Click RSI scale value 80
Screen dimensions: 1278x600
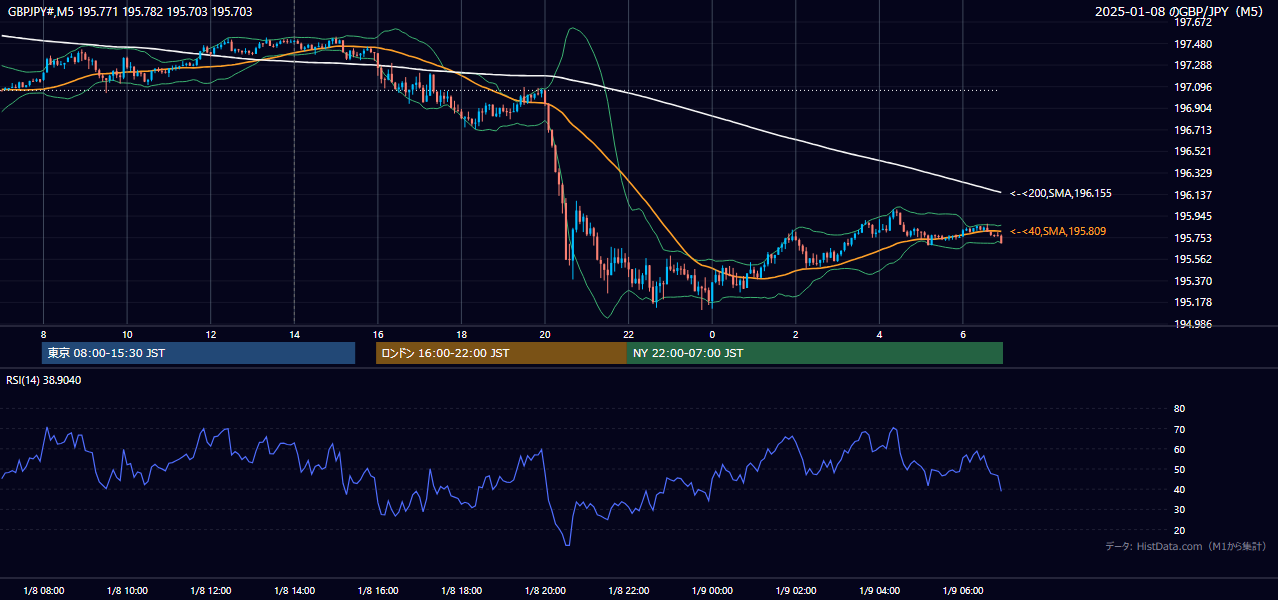[1179, 409]
